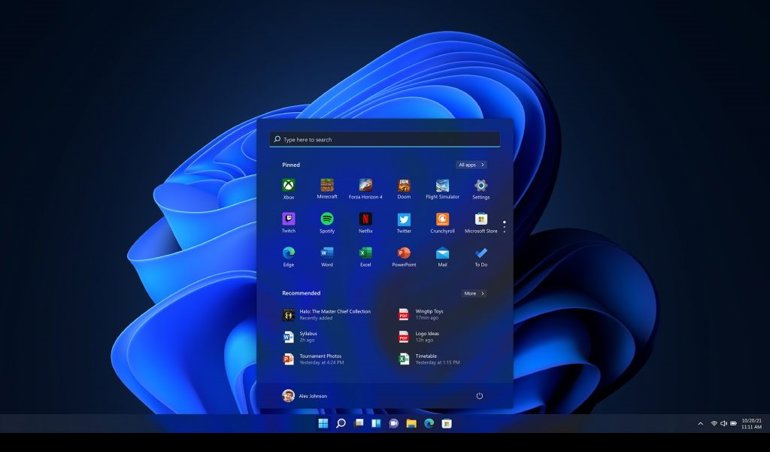Open Settings gear in pinned apps

[x=481, y=186]
